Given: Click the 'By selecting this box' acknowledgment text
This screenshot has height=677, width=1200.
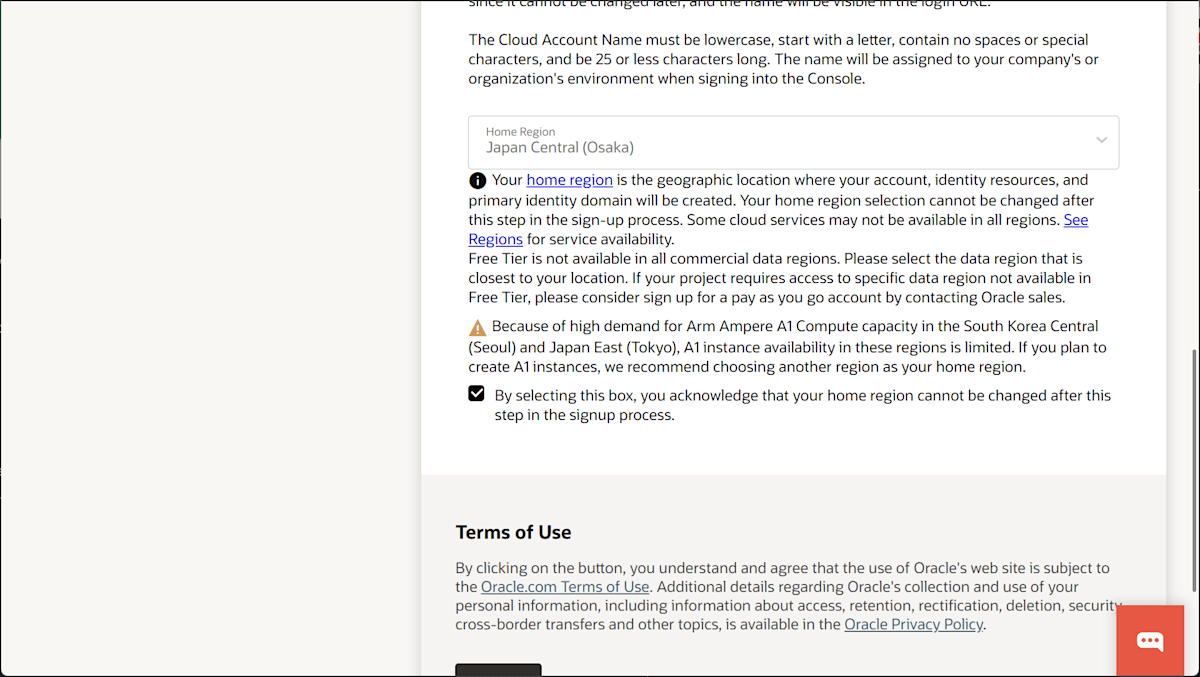Looking at the screenshot, I should [x=802, y=405].
